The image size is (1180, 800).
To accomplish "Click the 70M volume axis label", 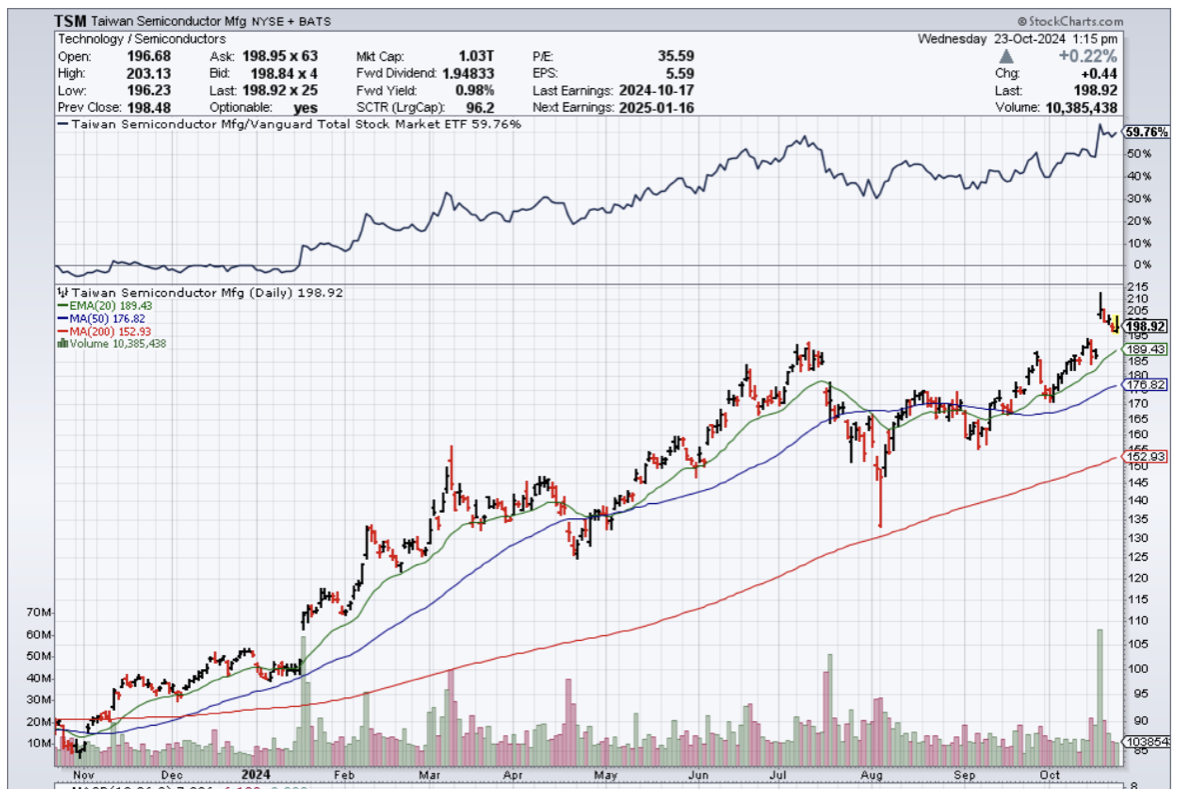I will [39, 613].
